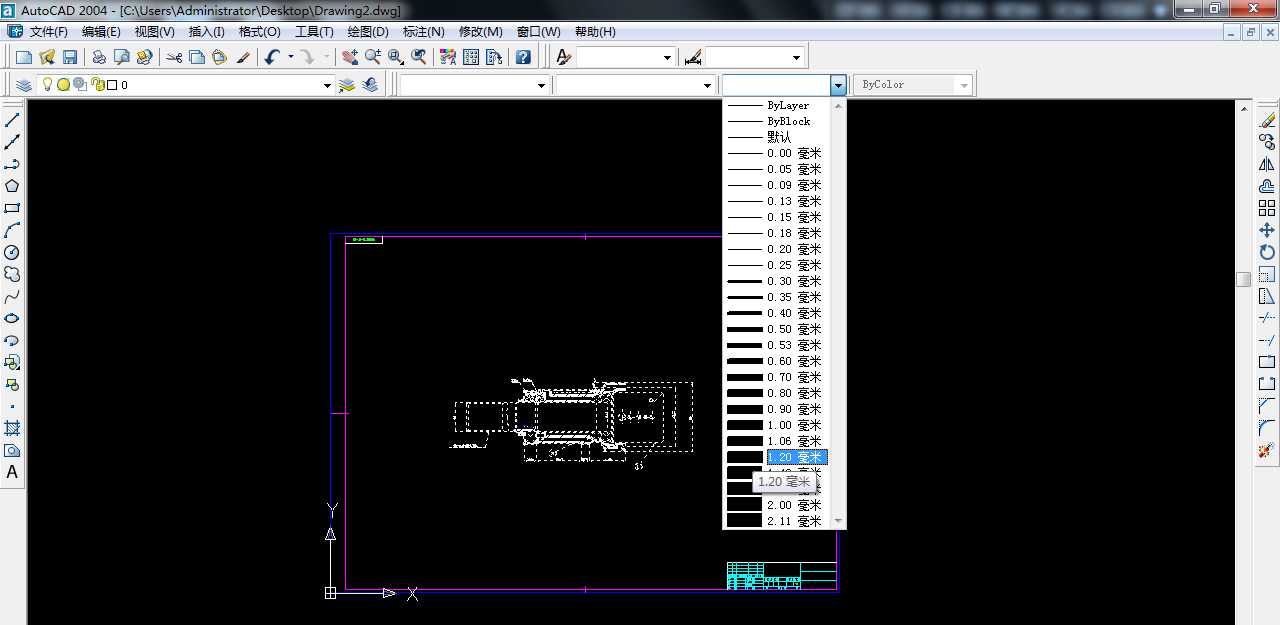Screen dimensions: 1280x625
Task: Select the Line draw tool
Action: 12,120
